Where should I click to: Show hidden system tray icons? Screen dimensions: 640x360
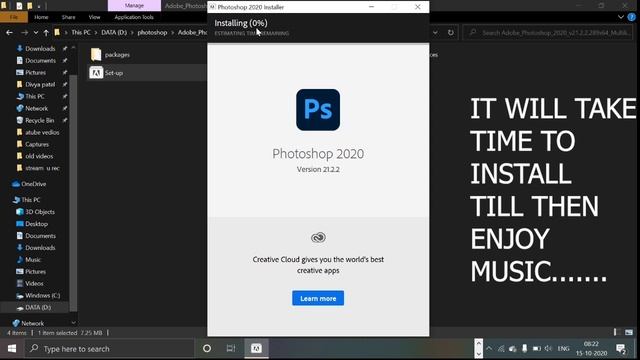point(489,349)
